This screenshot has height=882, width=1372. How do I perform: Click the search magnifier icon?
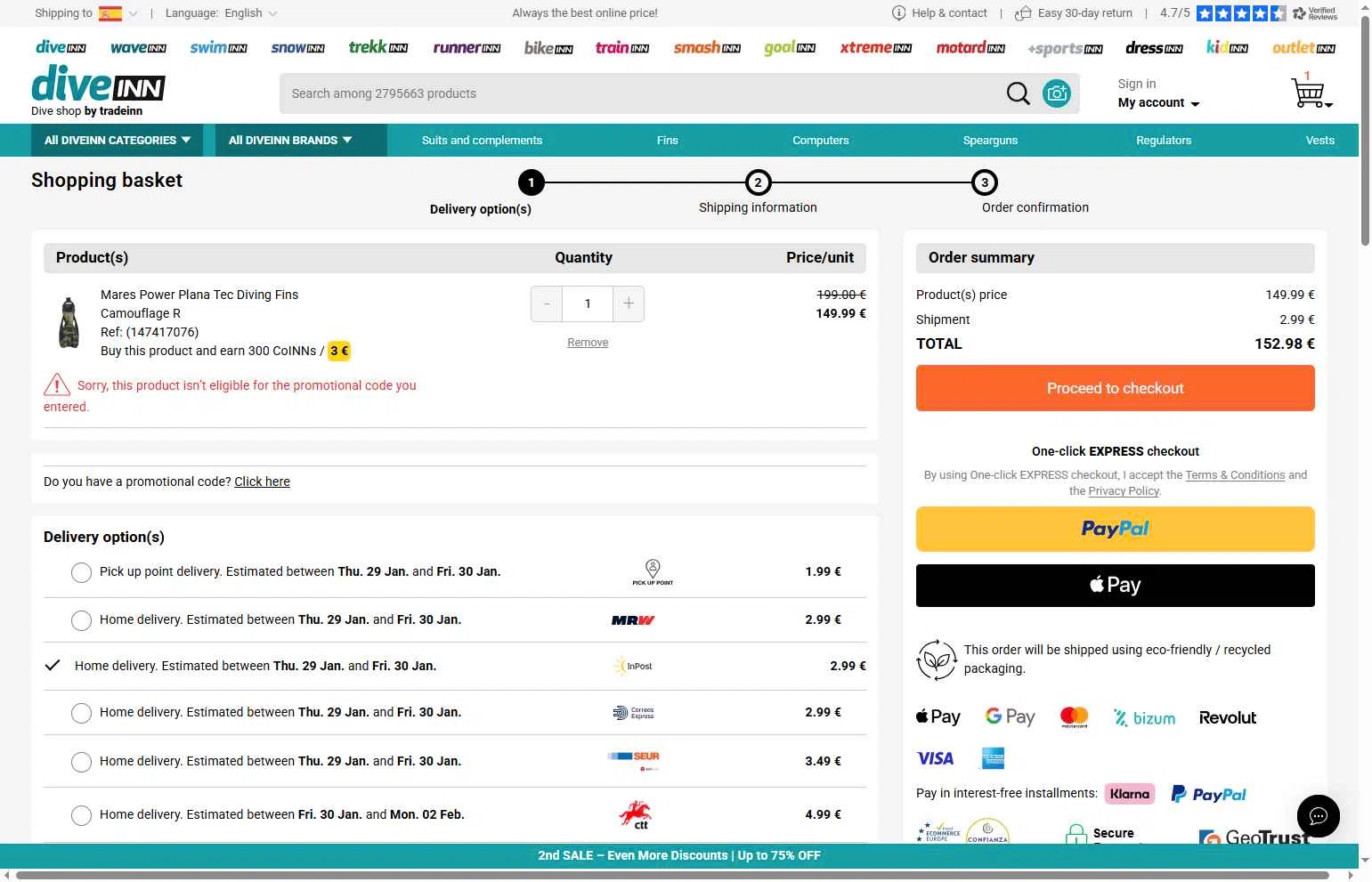coord(1018,93)
